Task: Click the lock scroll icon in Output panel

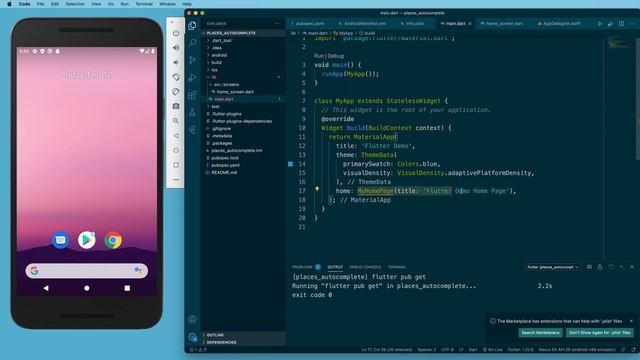Action: pos(600,267)
